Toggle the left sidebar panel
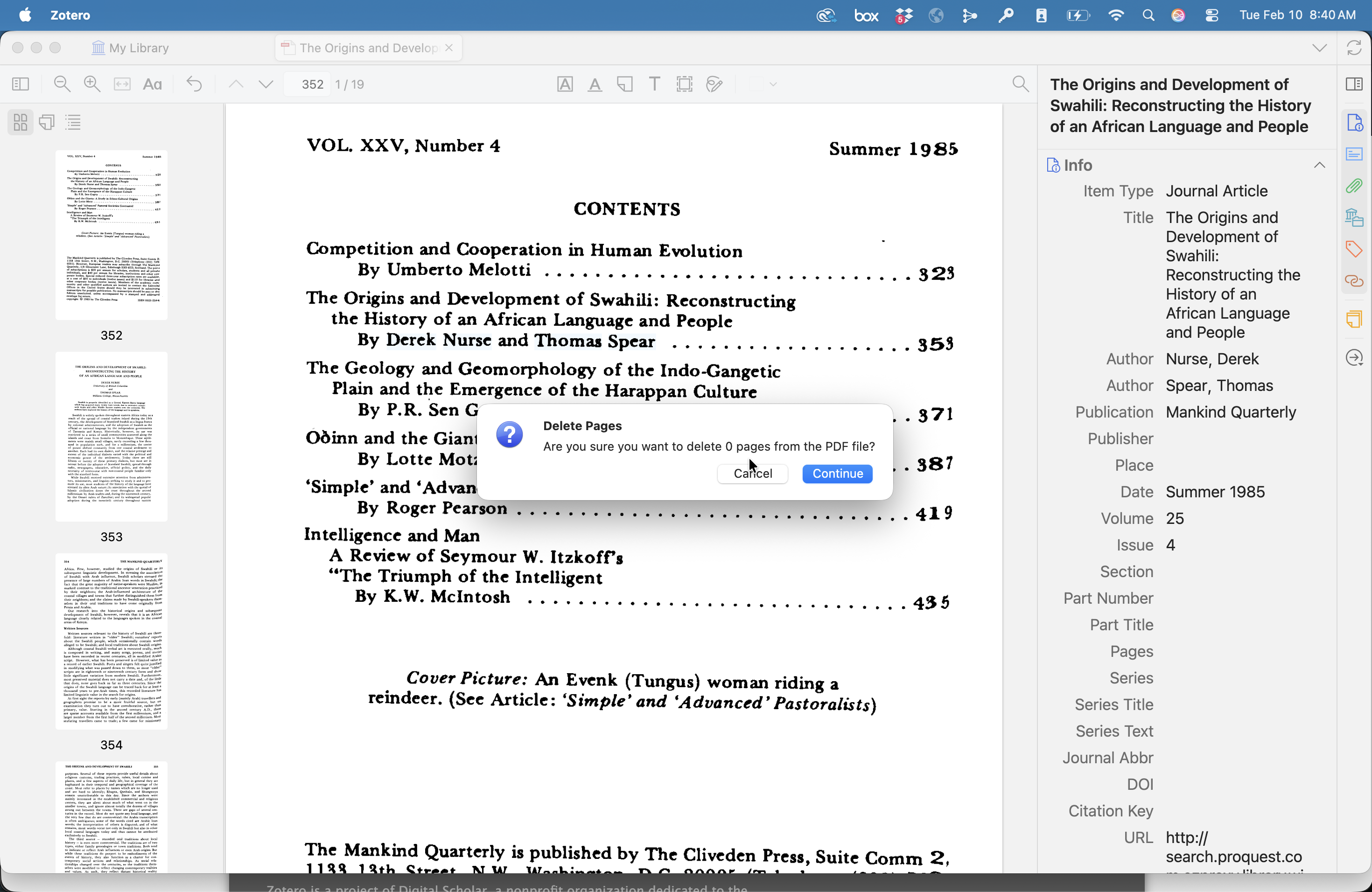This screenshot has width=1372, height=892. click(21, 84)
